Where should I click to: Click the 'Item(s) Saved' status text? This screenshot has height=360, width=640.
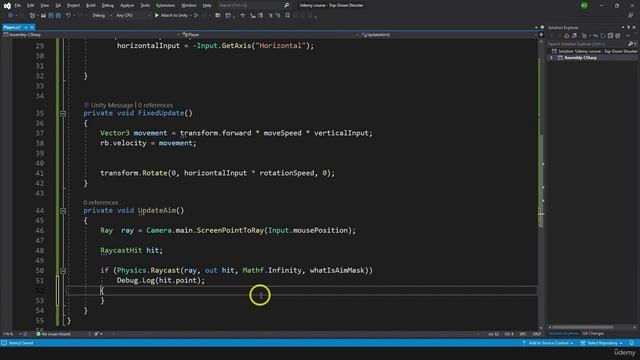coord(21,343)
